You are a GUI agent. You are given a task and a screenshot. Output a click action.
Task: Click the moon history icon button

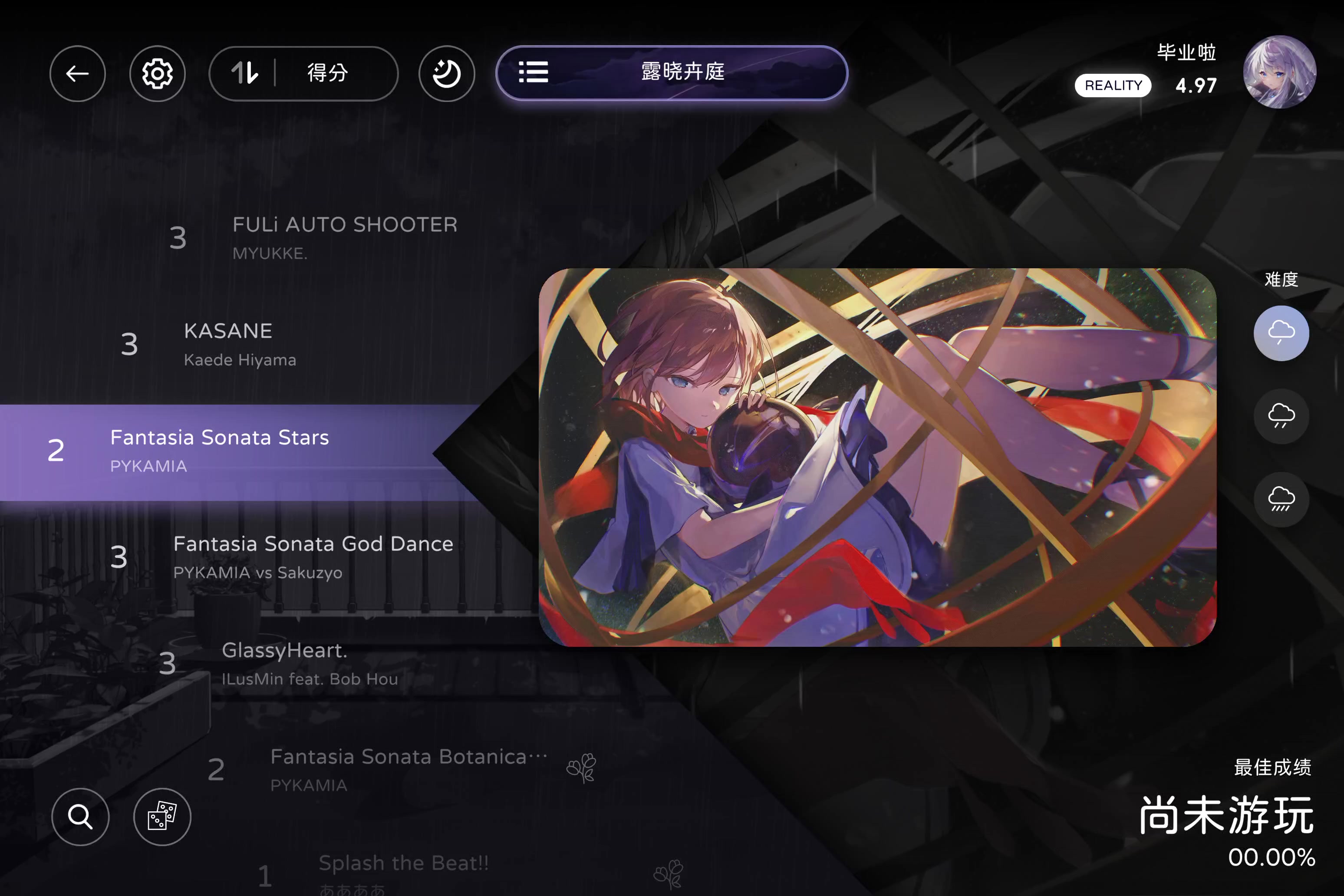(x=446, y=74)
